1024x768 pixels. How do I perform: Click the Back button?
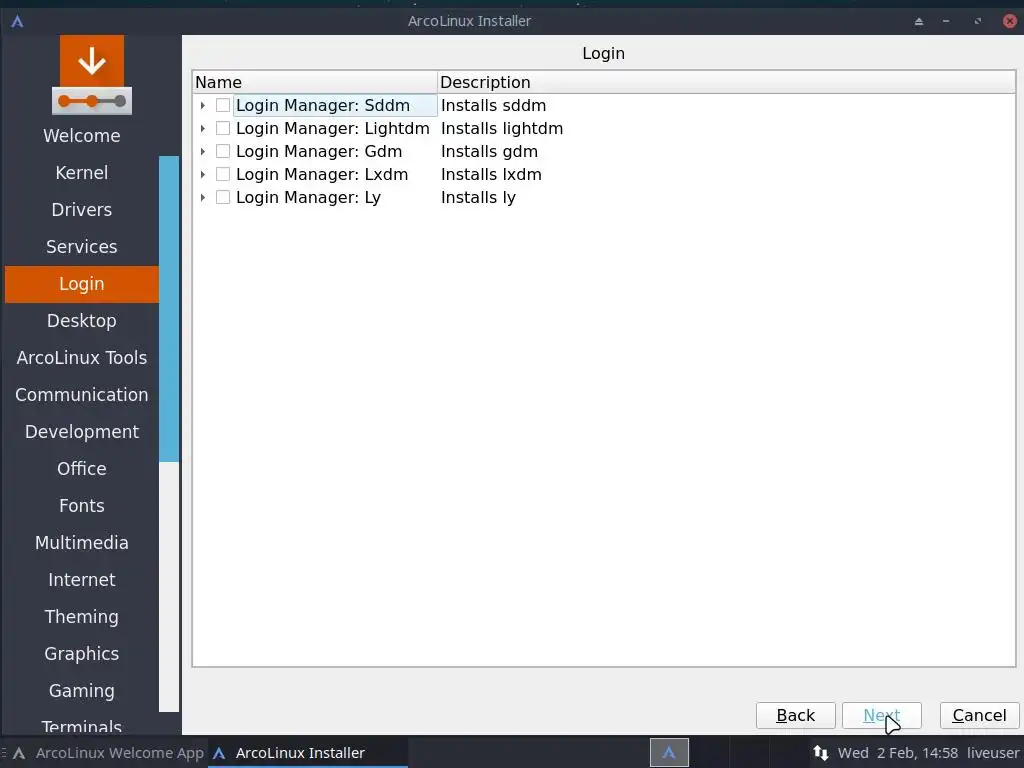click(795, 716)
